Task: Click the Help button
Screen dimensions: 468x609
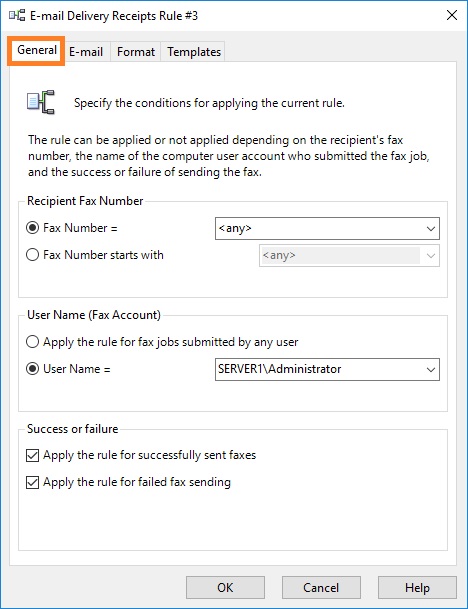Action: [417, 587]
